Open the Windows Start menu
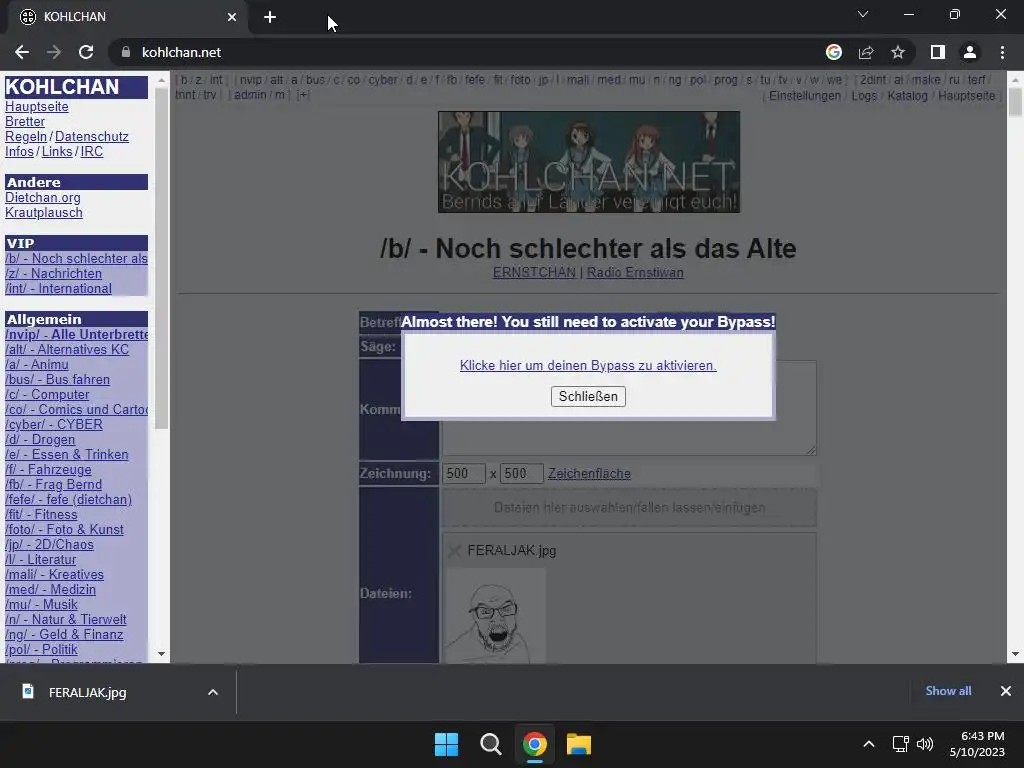Image resolution: width=1024 pixels, height=768 pixels. (x=447, y=744)
